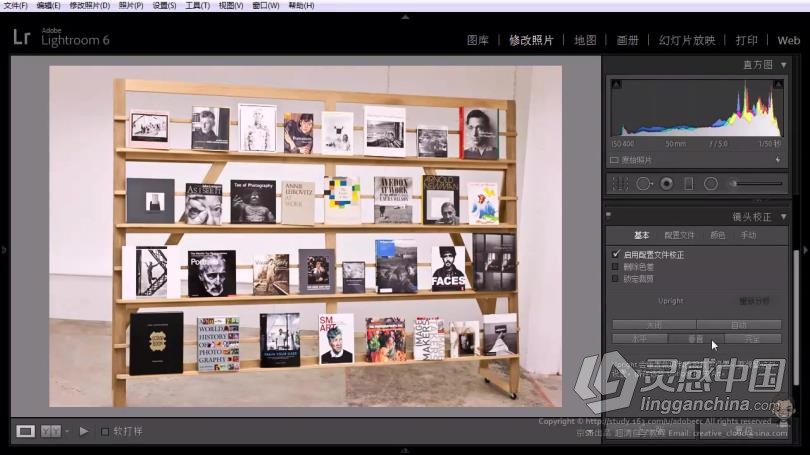Open the 文件(F) menu
810x455 pixels.
pos(15,6)
